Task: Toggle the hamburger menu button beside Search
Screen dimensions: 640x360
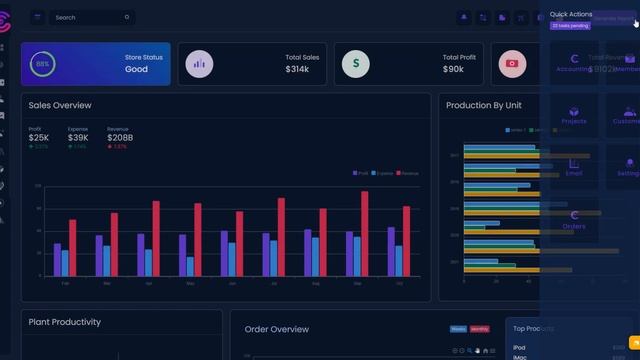Action: [x=38, y=17]
